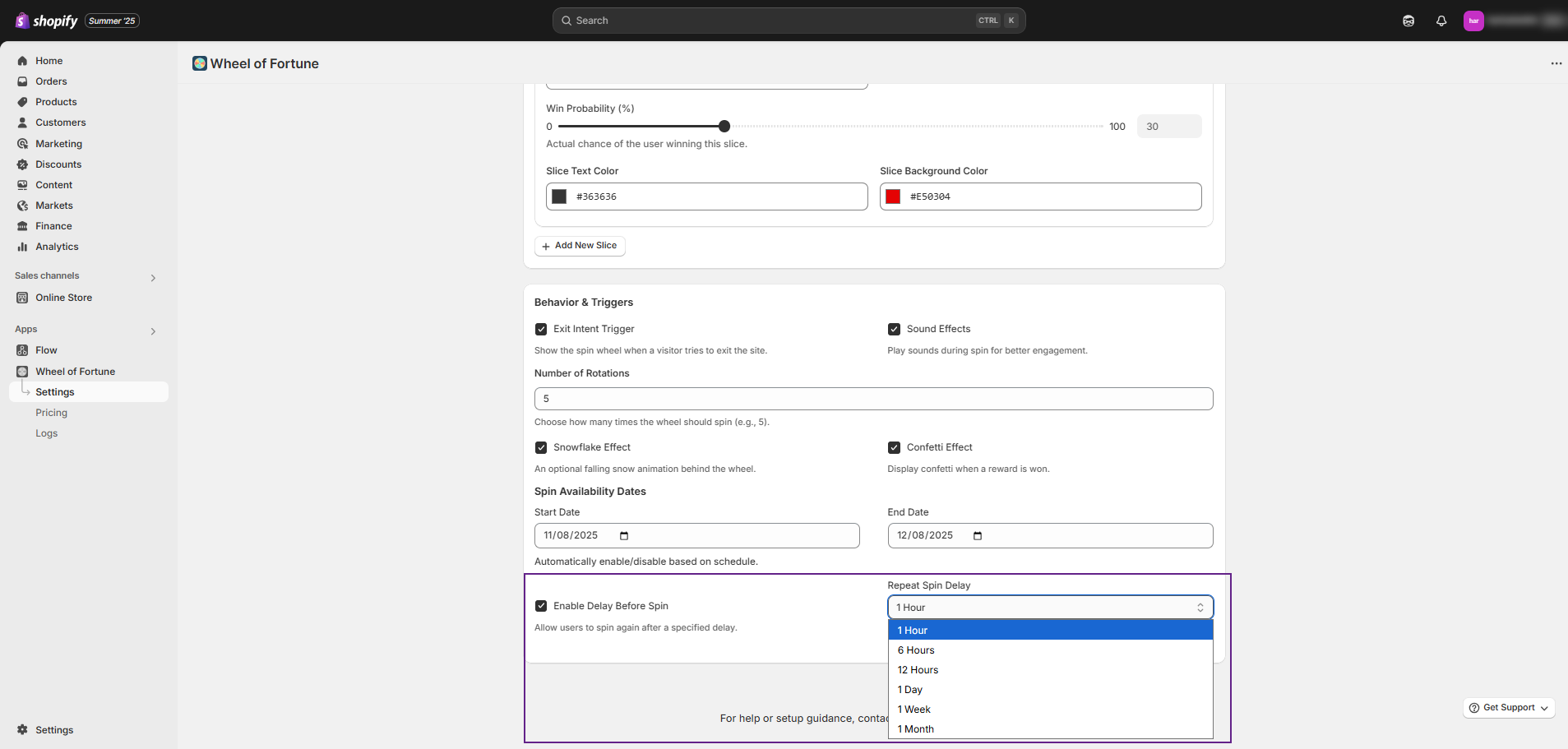Click the Number of Rotations field
The height and width of the screenshot is (749, 1568).
pos(873,399)
